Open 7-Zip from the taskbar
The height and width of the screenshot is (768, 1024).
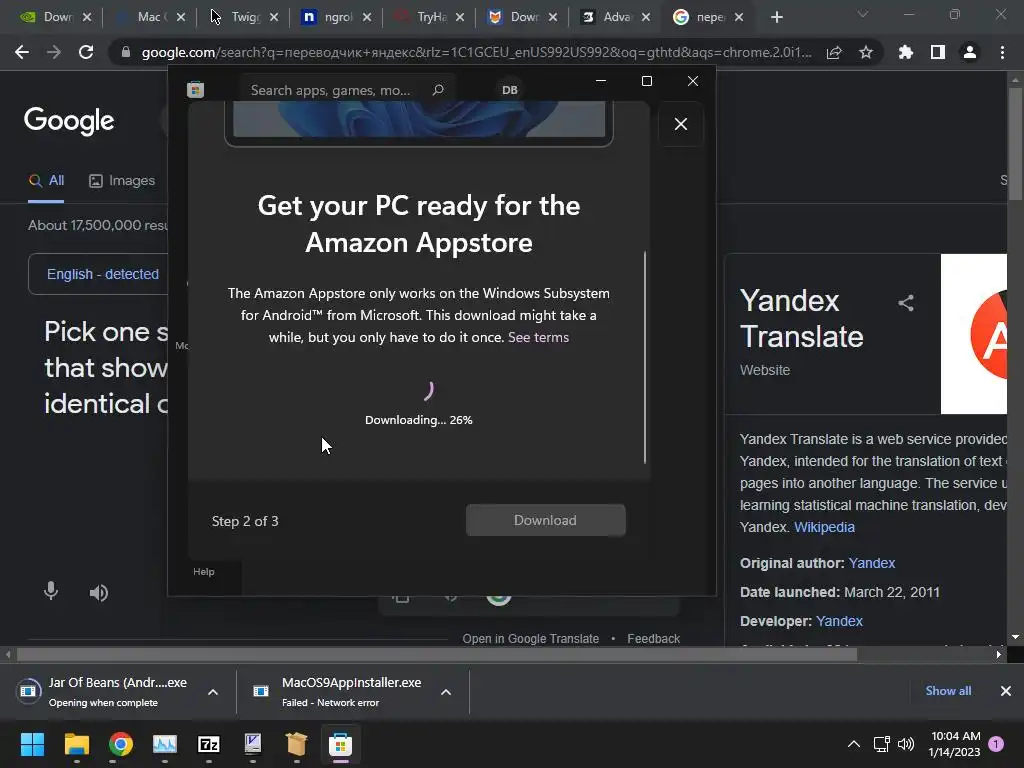pyautogui.click(x=208, y=744)
